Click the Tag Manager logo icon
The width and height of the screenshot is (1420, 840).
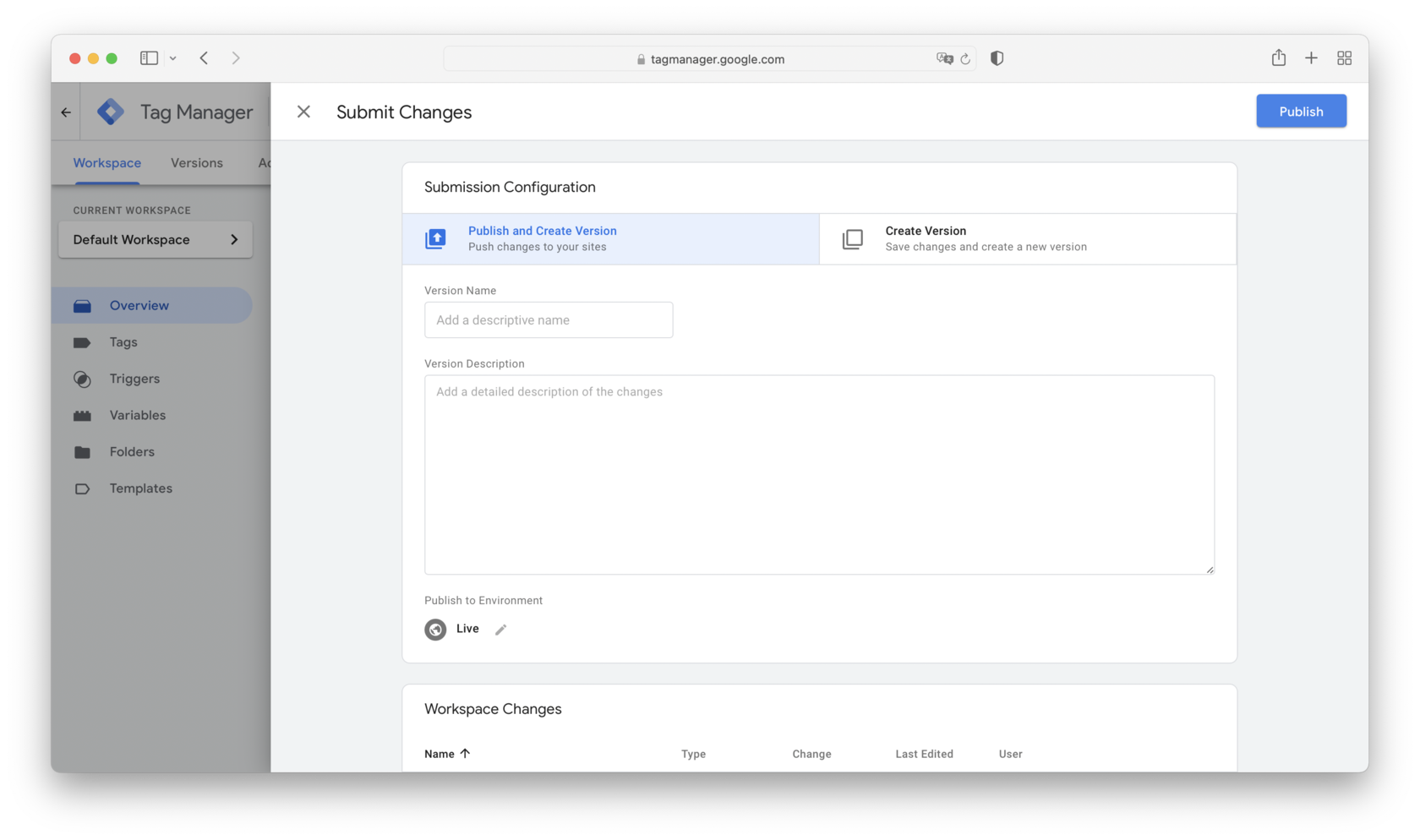[111, 111]
